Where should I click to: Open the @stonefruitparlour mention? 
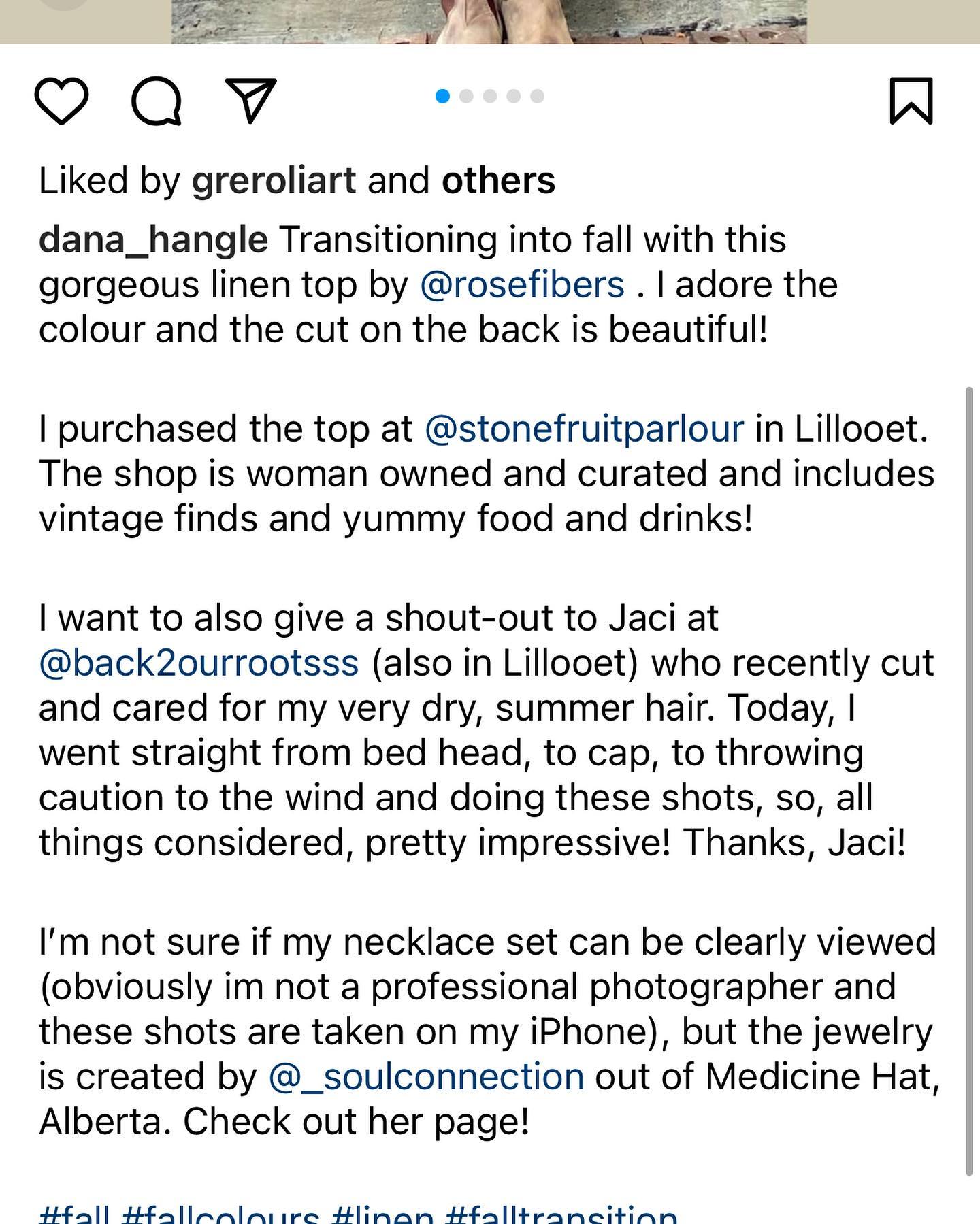click(x=584, y=429)
